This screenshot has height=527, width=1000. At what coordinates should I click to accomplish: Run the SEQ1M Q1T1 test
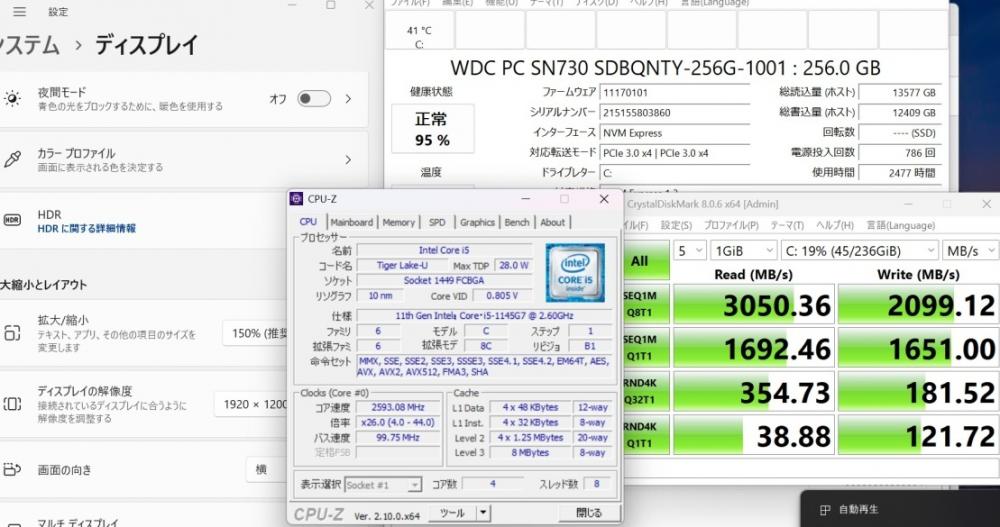point(647,348)
